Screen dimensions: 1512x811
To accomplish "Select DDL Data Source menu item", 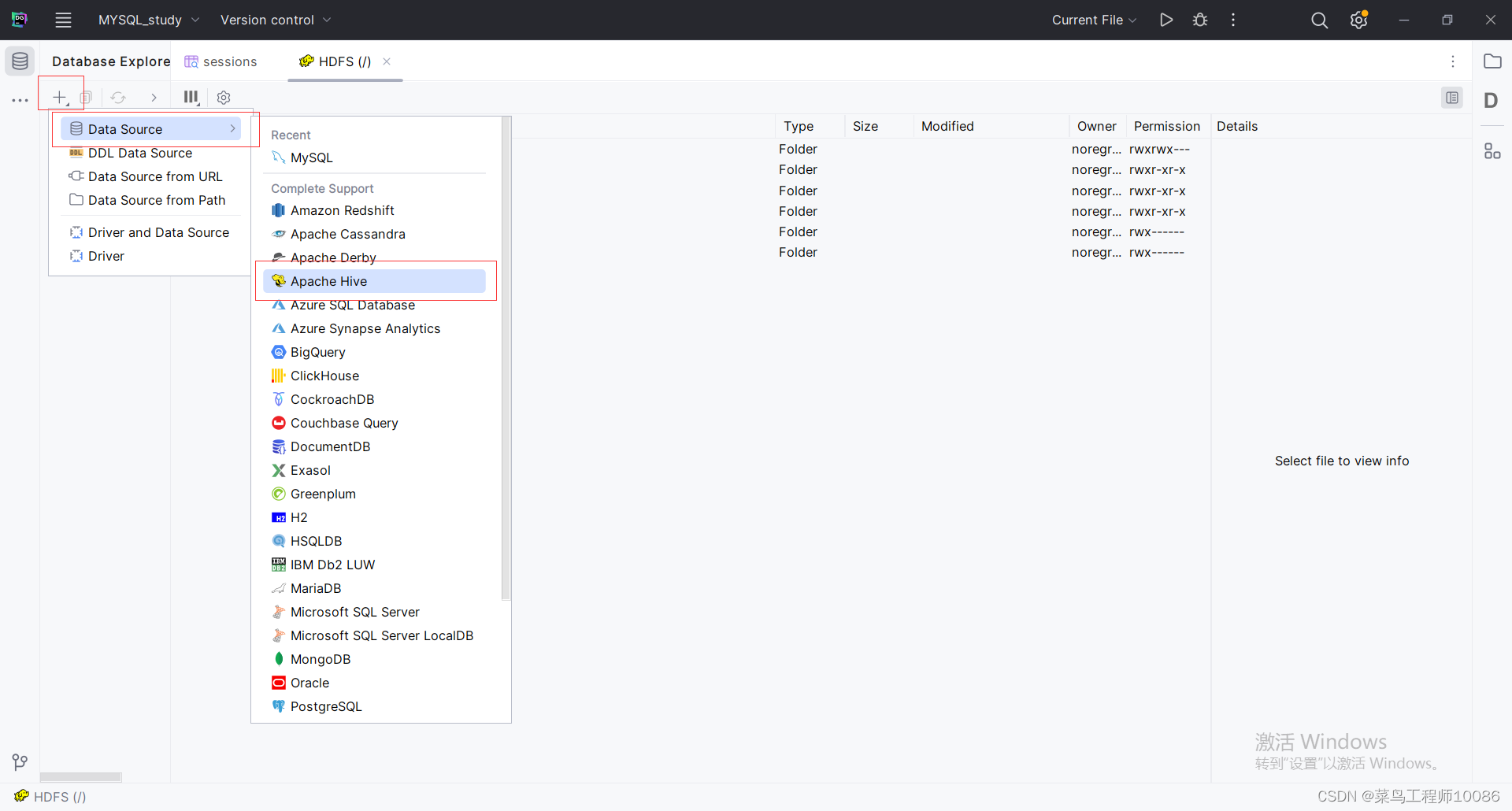I will (x=150, y=153).
